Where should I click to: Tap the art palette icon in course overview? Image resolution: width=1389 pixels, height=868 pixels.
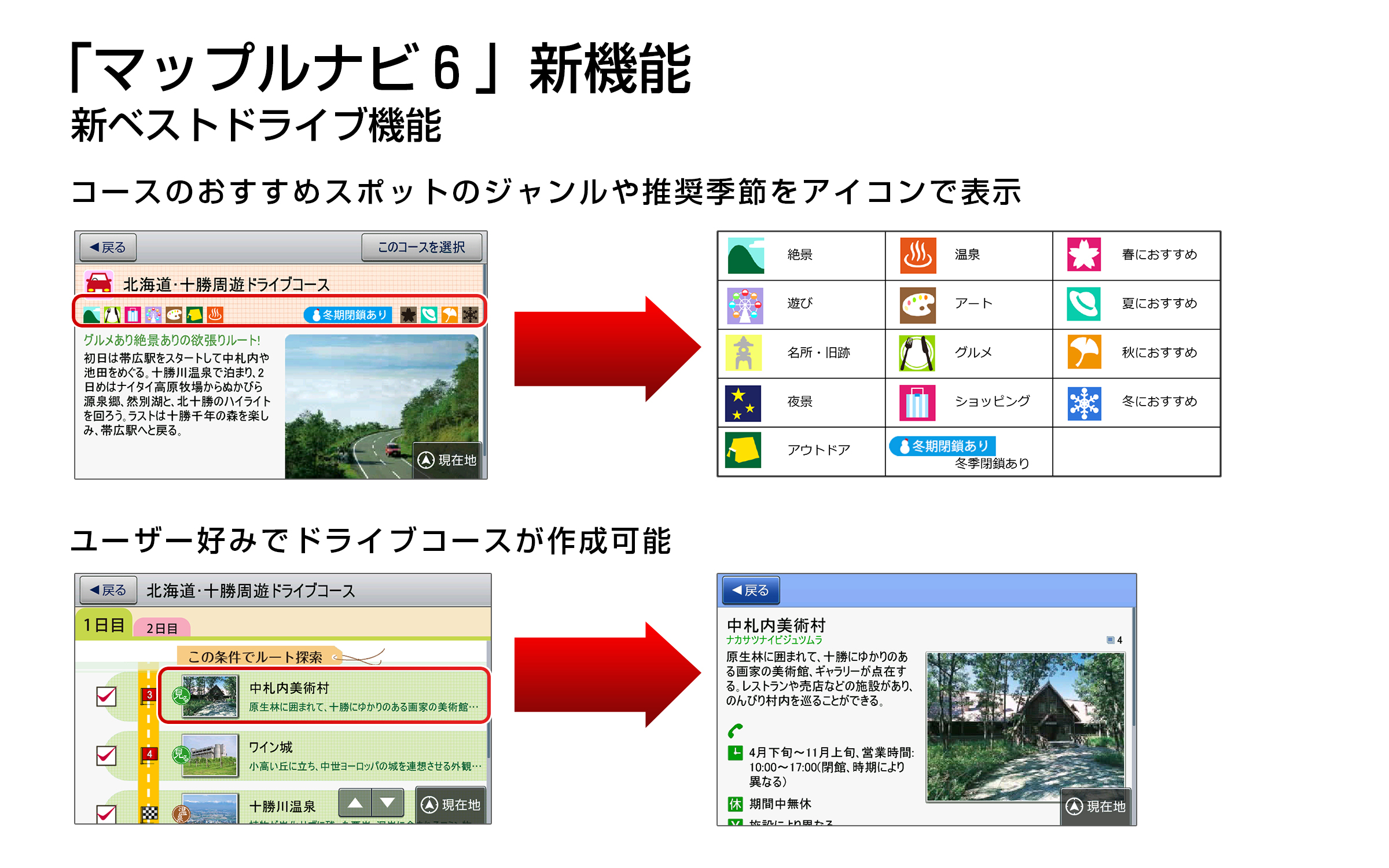click(x=174, y=315)
